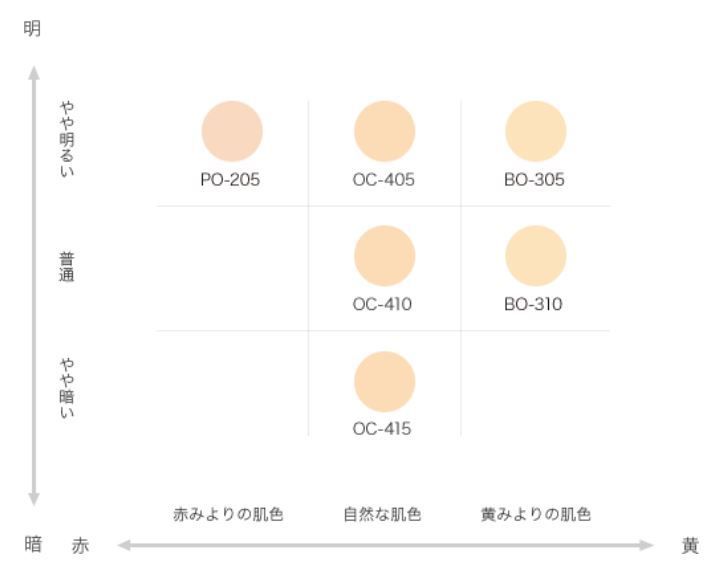Image resolution: width=718 pixels, height=578 pixels.
Task: Click the PO-205 text label
Action: click(x=230, y=180)
